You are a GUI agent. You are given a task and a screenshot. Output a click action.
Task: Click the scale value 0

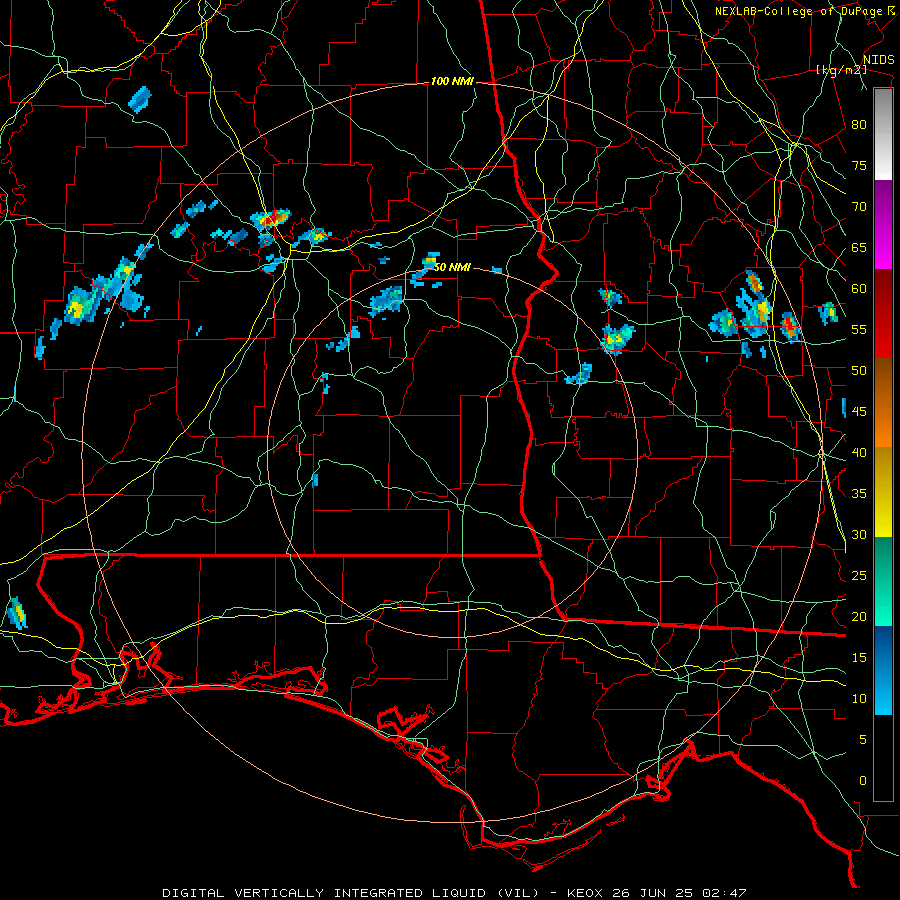(x=863, y=781)
